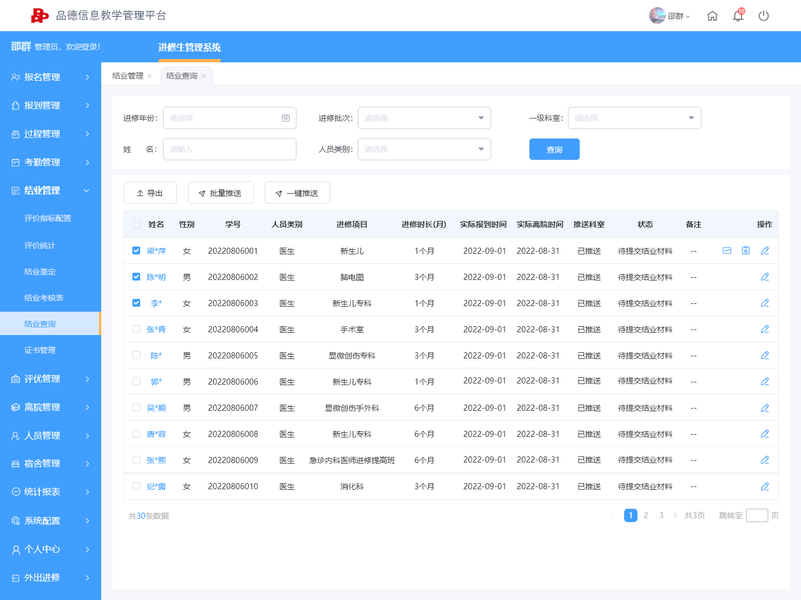This screenshot has height=600, width=801.
Task: Click the 进修年份 date field
Action: point(230,118)
